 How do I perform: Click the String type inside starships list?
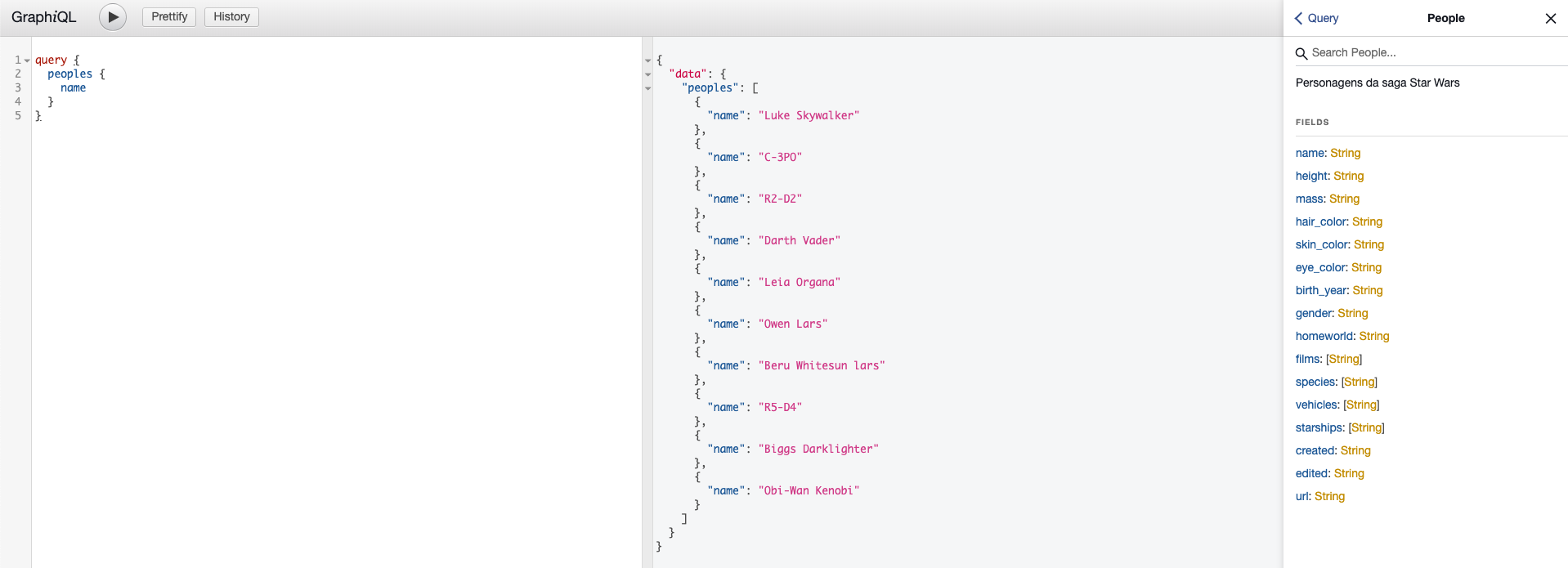1366,427
